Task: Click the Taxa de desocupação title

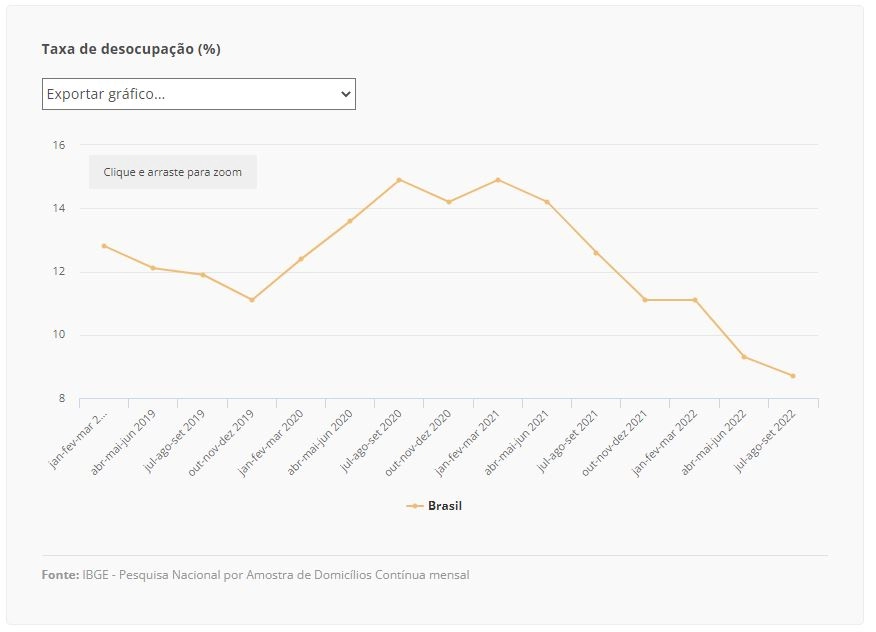Action: point(131,49)
